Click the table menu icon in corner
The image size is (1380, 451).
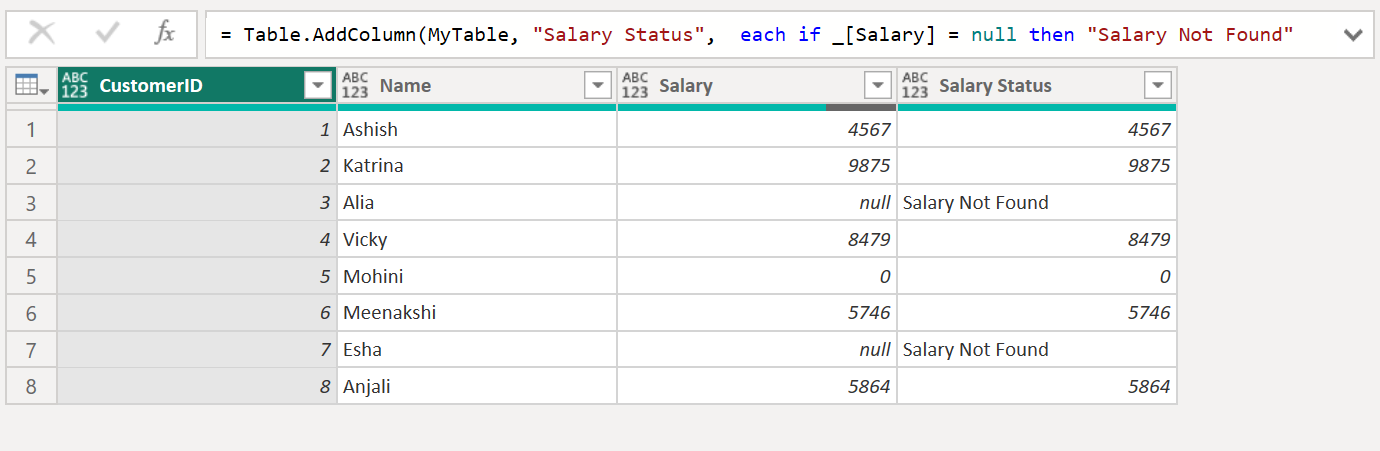click(31, 87)
